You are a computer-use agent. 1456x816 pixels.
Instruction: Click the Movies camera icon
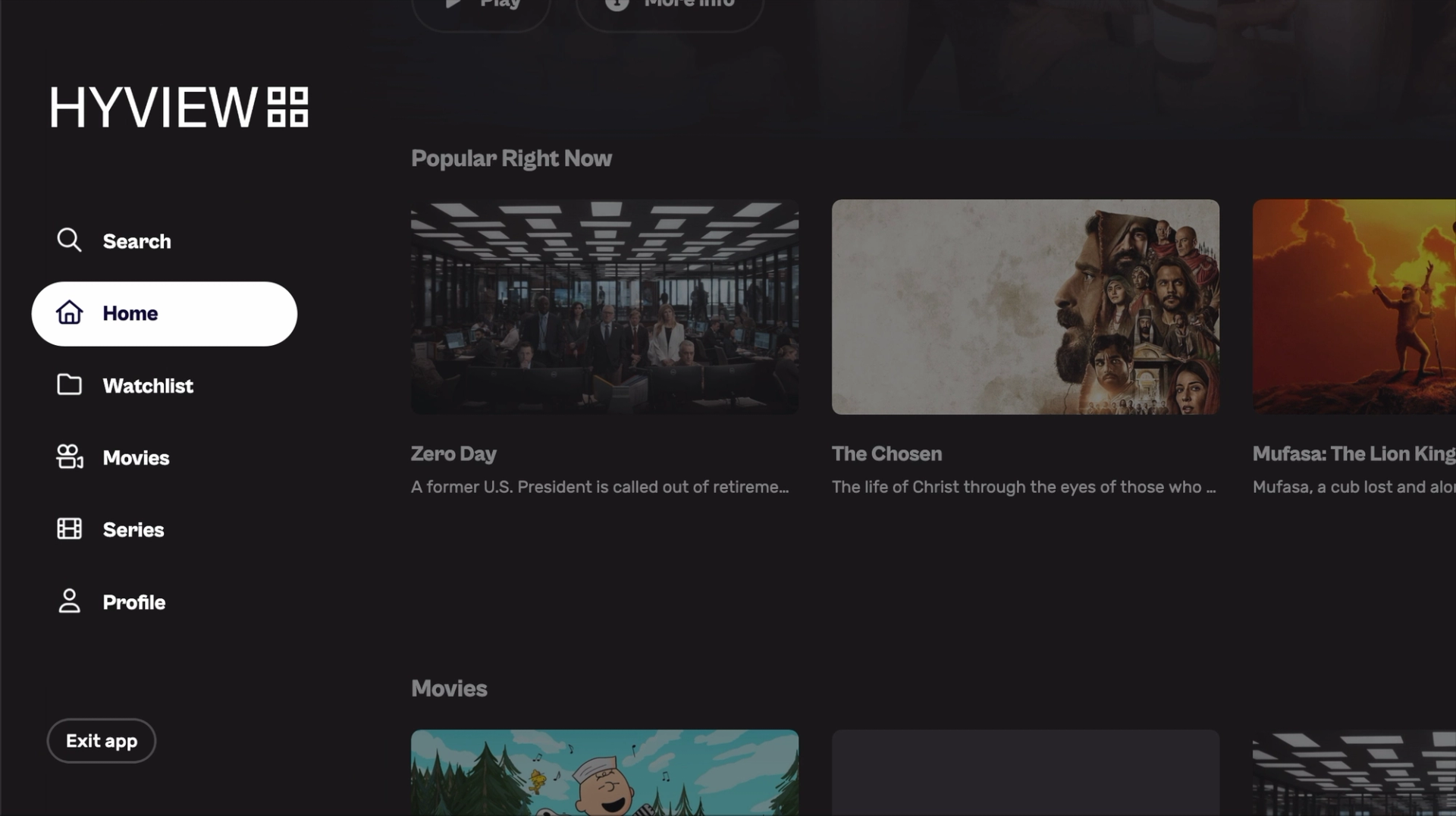[70, 457]
